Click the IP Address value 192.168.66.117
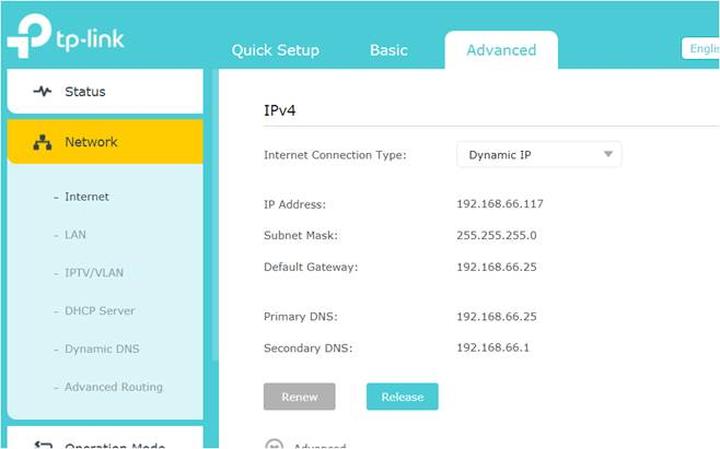 click(500, 204)
